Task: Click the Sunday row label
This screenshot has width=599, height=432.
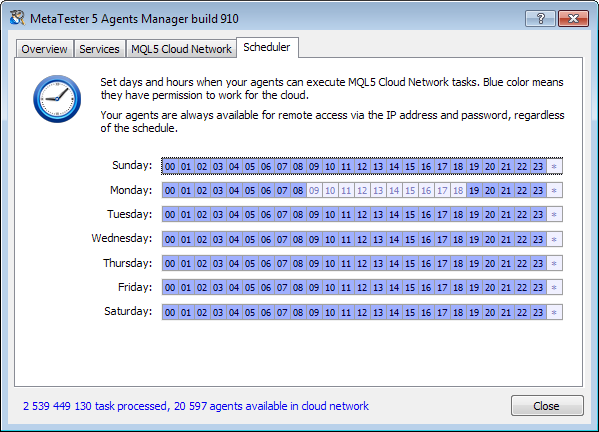Action: coord(132,165)
